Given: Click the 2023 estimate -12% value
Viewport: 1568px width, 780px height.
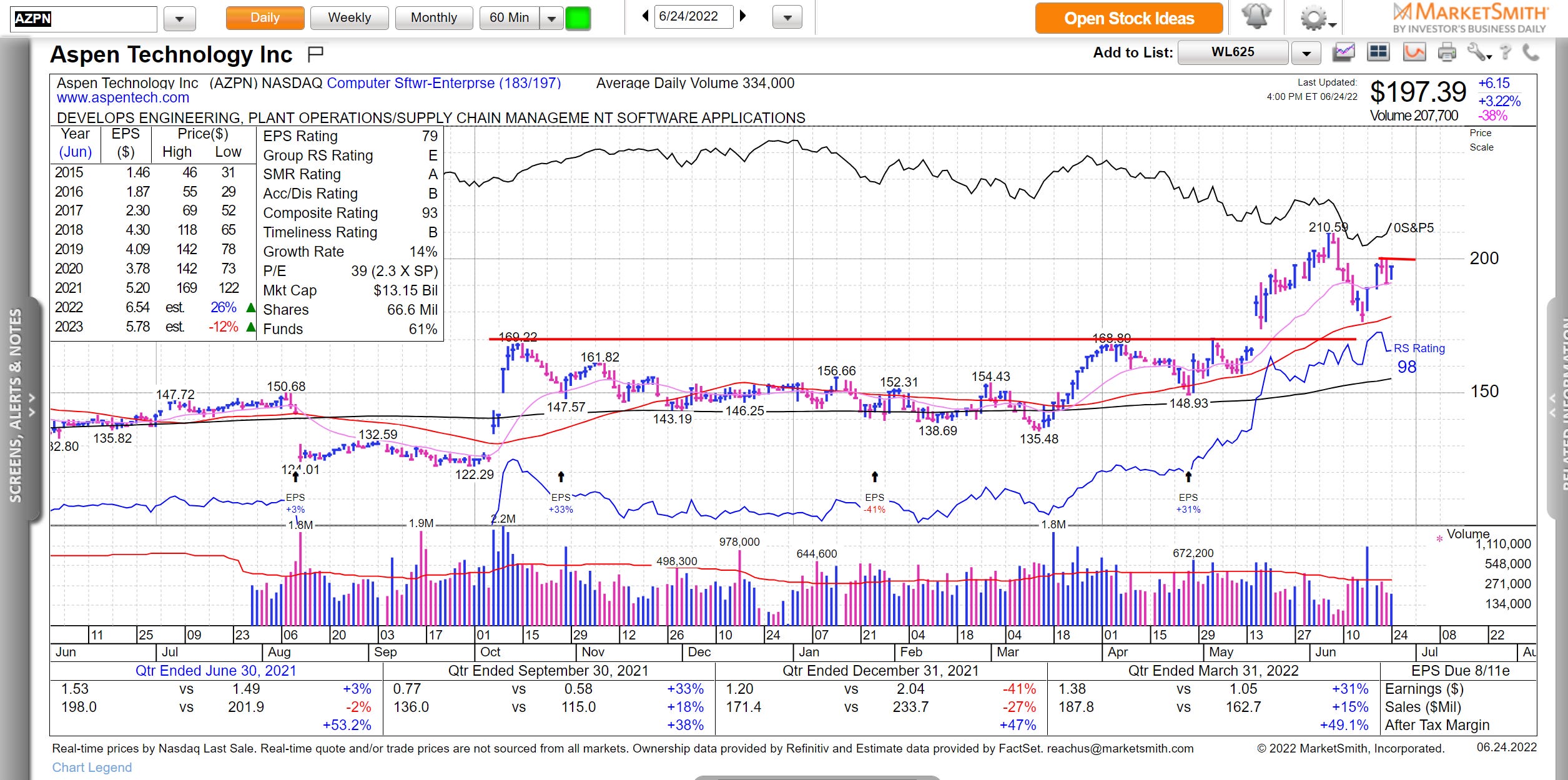Looking at the screenshot, I should tap(223, 327).
